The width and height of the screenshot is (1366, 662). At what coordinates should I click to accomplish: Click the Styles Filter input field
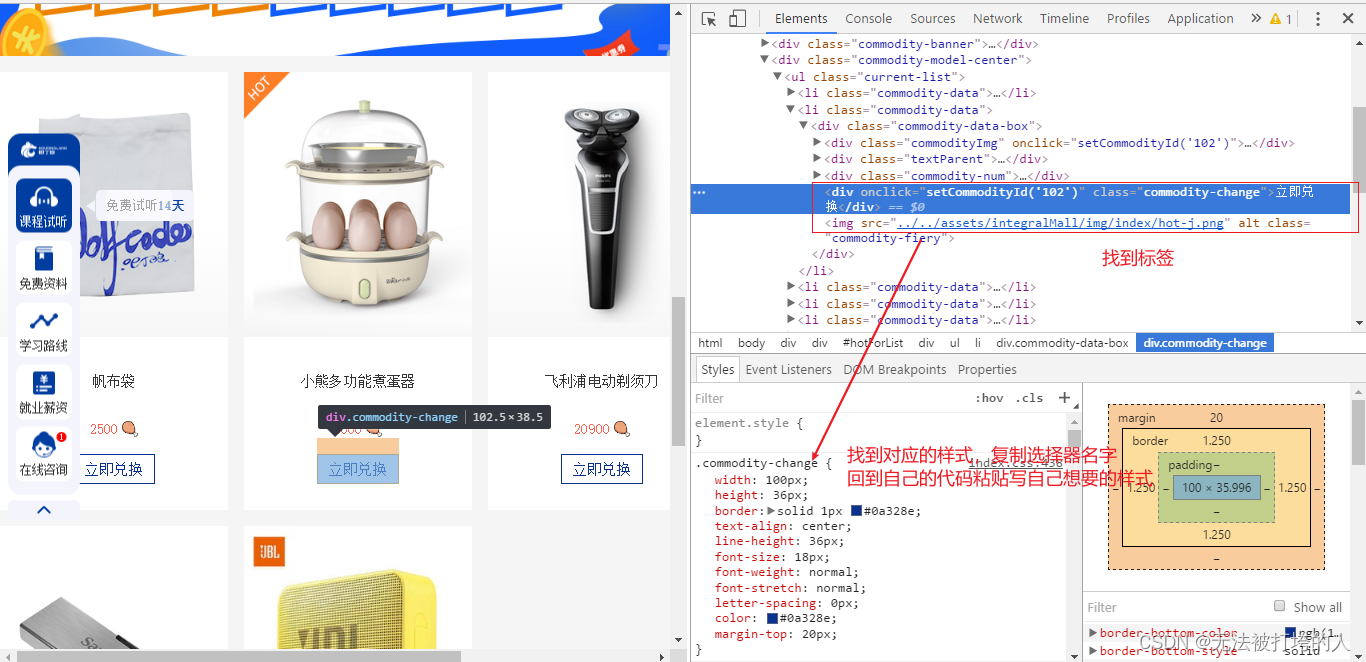click(830, 398)
